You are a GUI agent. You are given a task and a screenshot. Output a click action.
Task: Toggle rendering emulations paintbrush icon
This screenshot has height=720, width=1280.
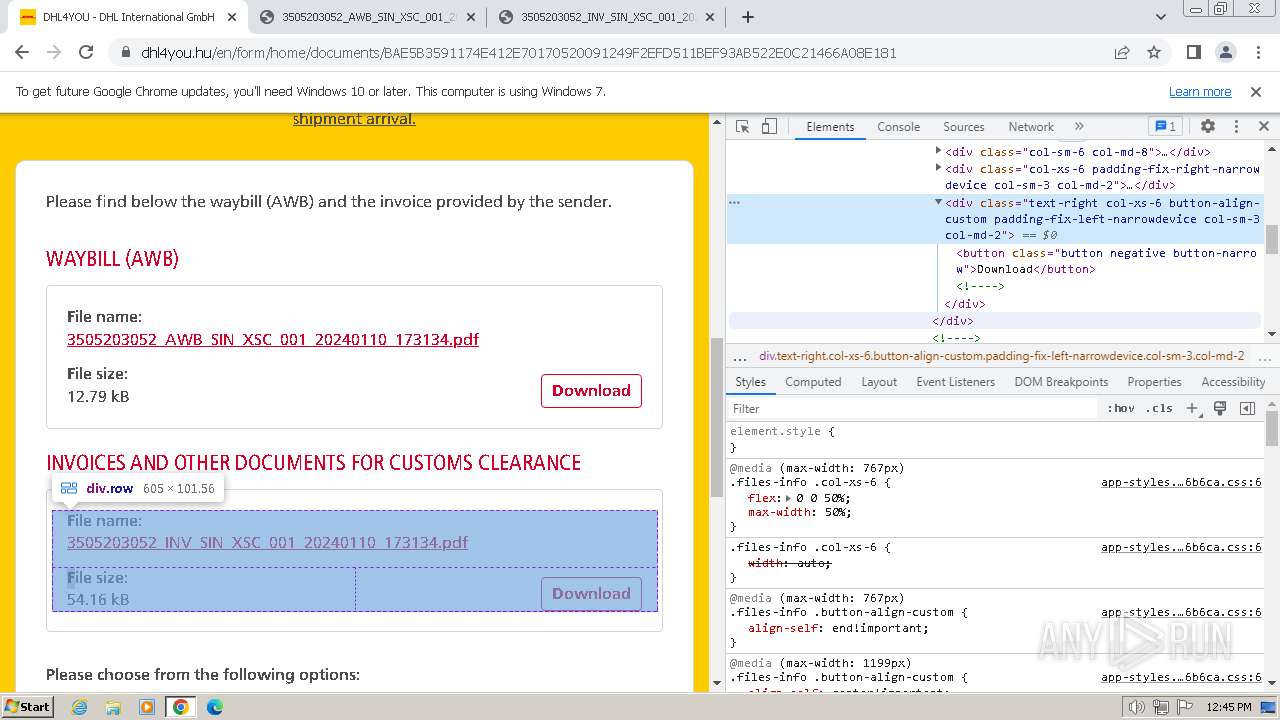coord(1220,408)
